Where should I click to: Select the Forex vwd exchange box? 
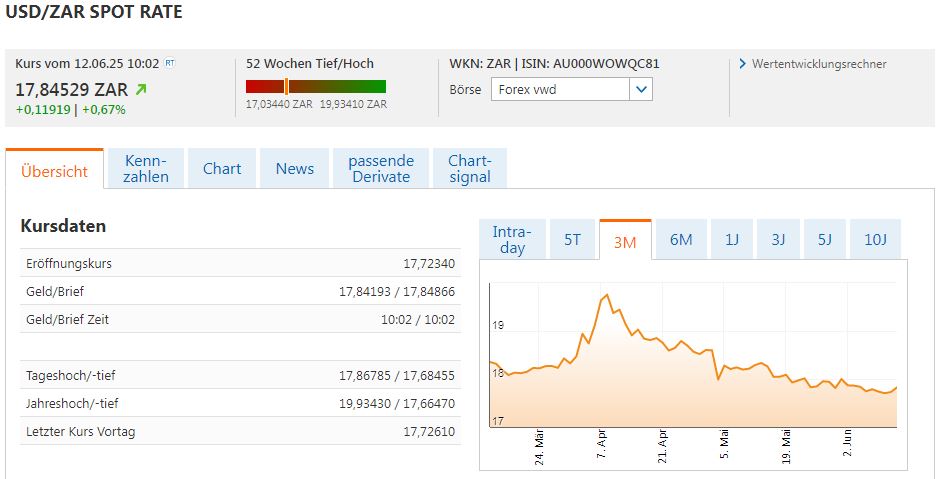pos(572,90)
